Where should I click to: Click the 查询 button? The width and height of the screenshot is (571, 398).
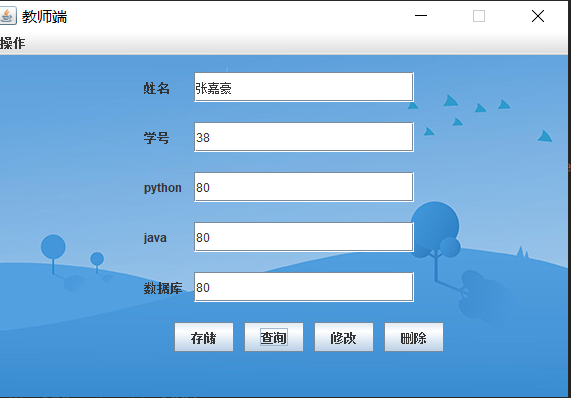[x=274, y=337]
